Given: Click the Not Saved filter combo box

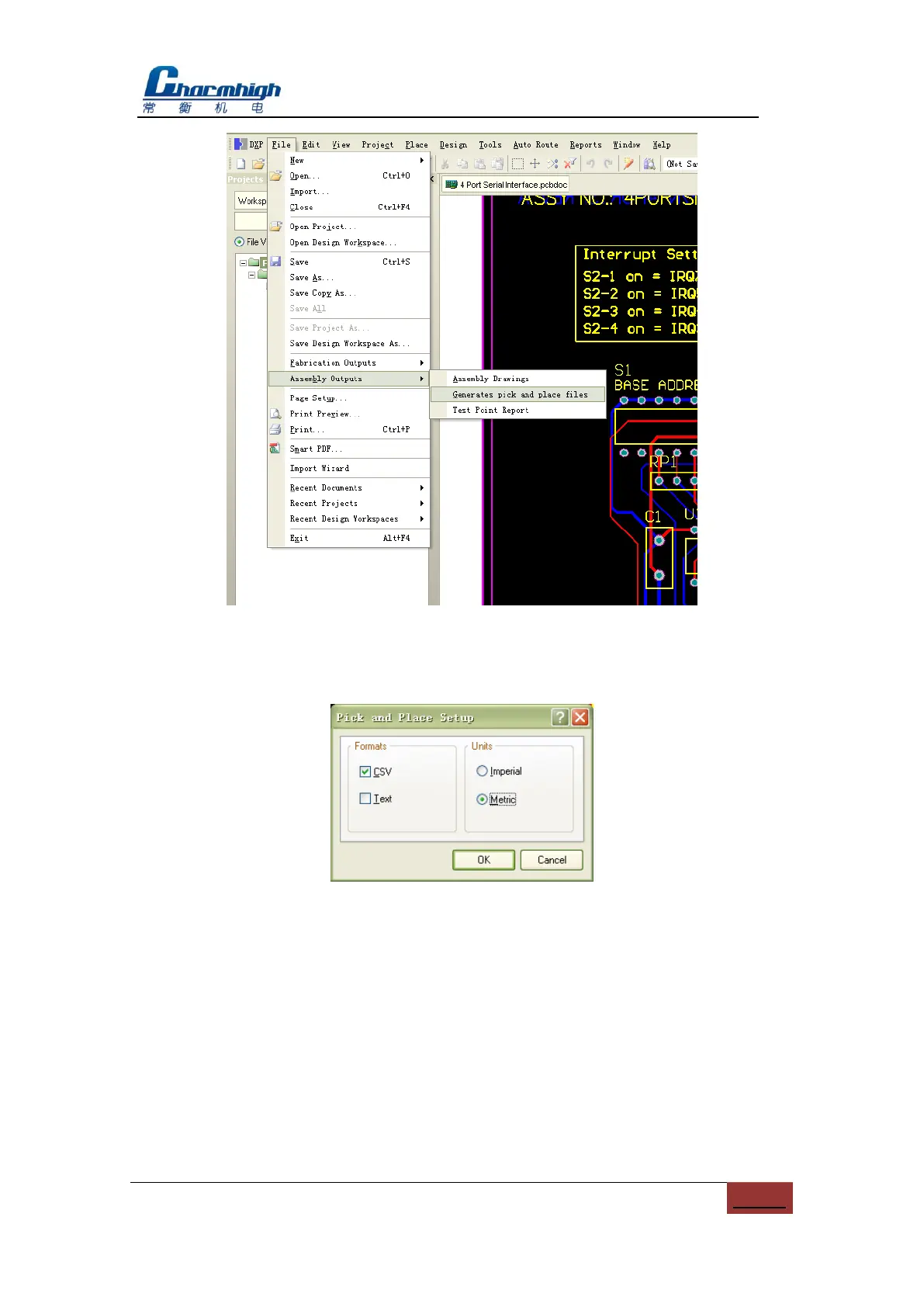Looking at the screenshot, I should [681, 164].
